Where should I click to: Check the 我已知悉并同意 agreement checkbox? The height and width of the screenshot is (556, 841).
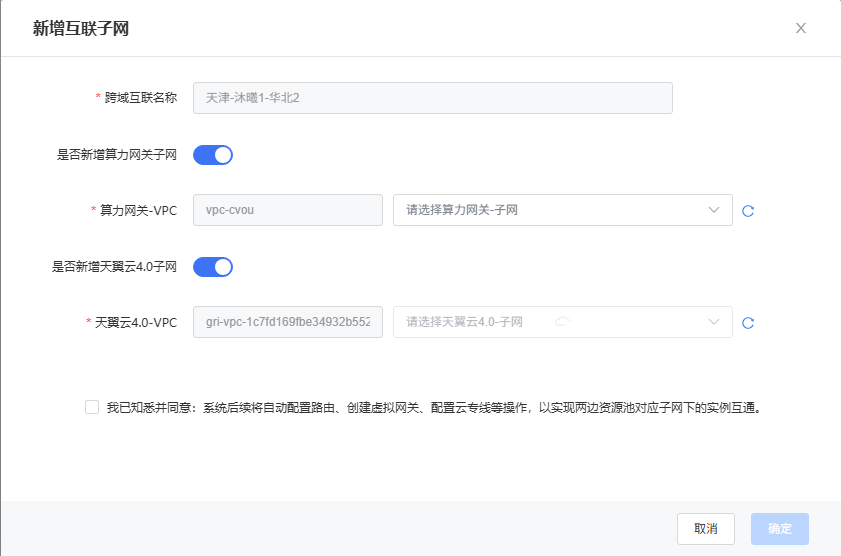coord(92,407)
